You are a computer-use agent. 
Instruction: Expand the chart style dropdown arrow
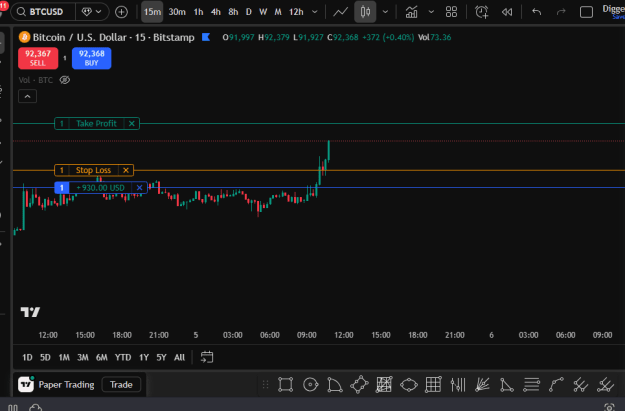[385, 12]
